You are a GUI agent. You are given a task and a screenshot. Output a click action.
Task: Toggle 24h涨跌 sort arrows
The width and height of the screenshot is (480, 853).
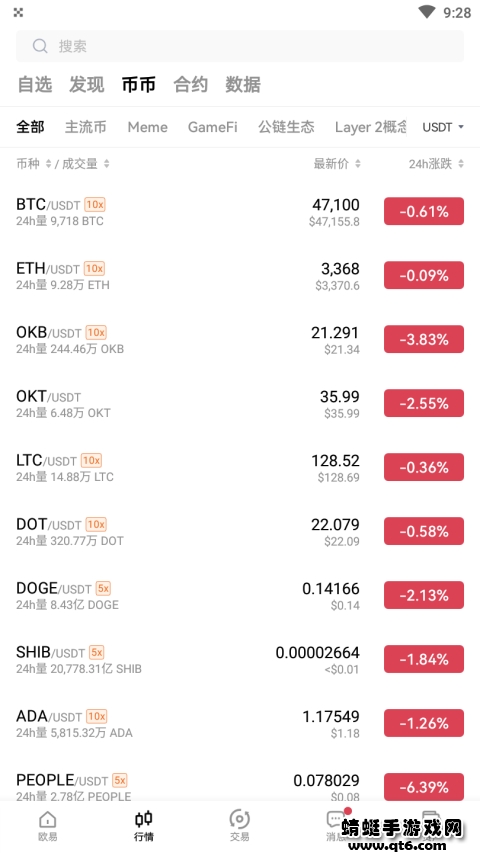(x=460, y=164)
